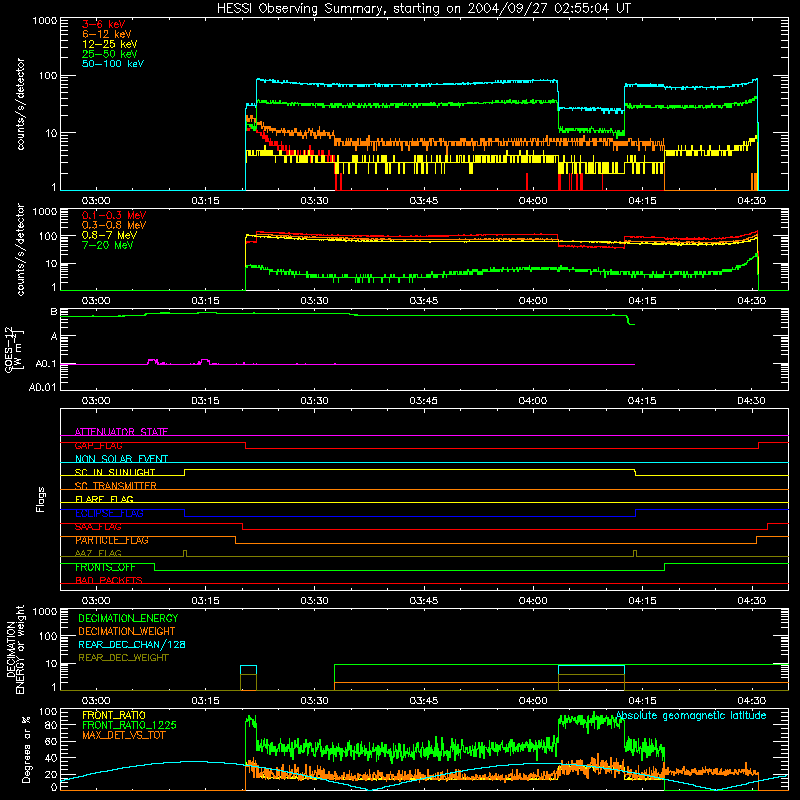Click the HESSI Observing Summary title
The width and height of the screenshot is (800, 800).
click(x=424, y=9)
